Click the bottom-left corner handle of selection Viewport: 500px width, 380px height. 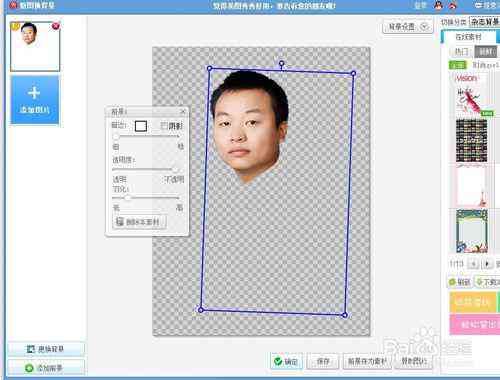click(x=201, y=310)
